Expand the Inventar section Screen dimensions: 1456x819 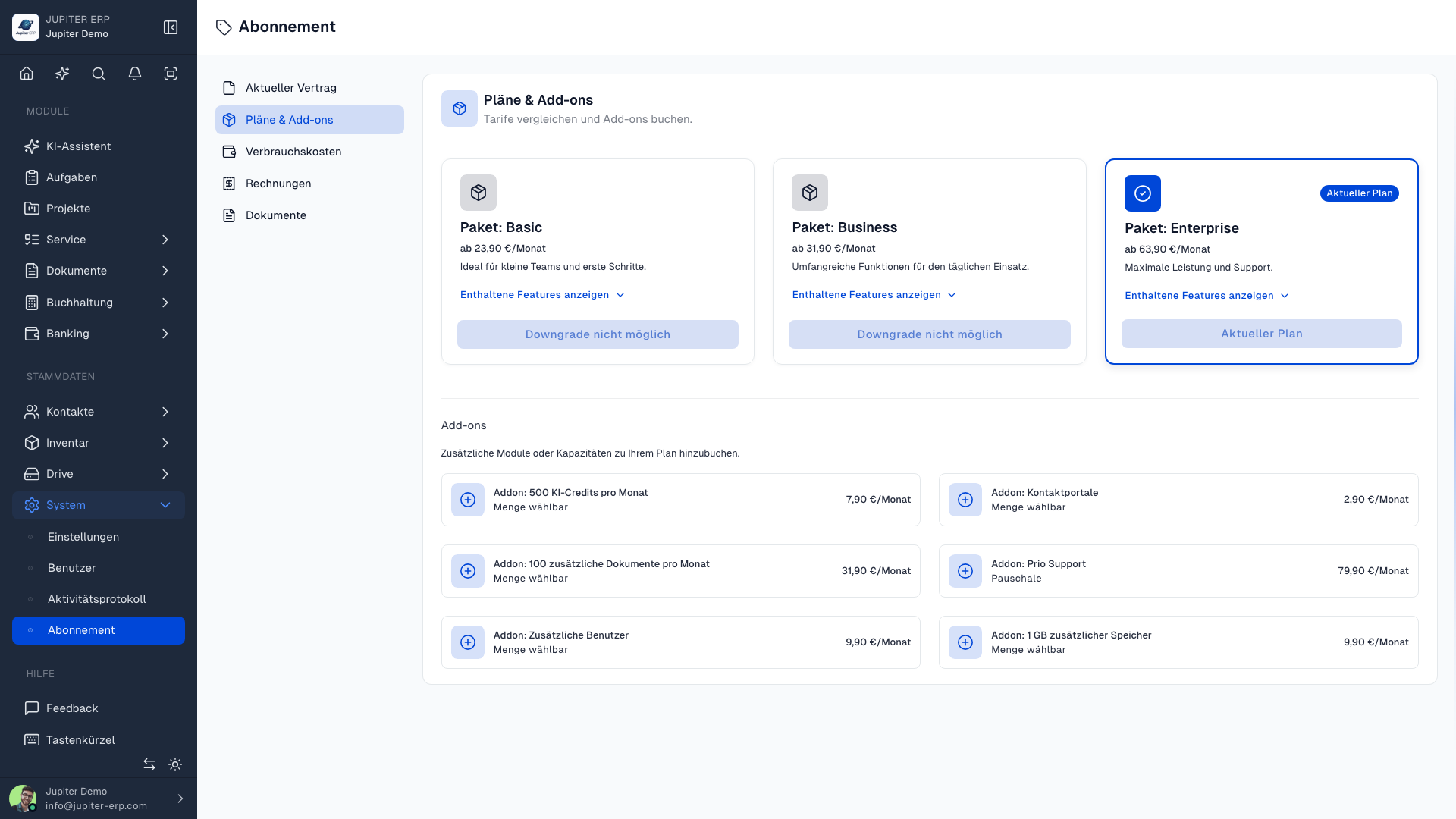coord(99,443)
